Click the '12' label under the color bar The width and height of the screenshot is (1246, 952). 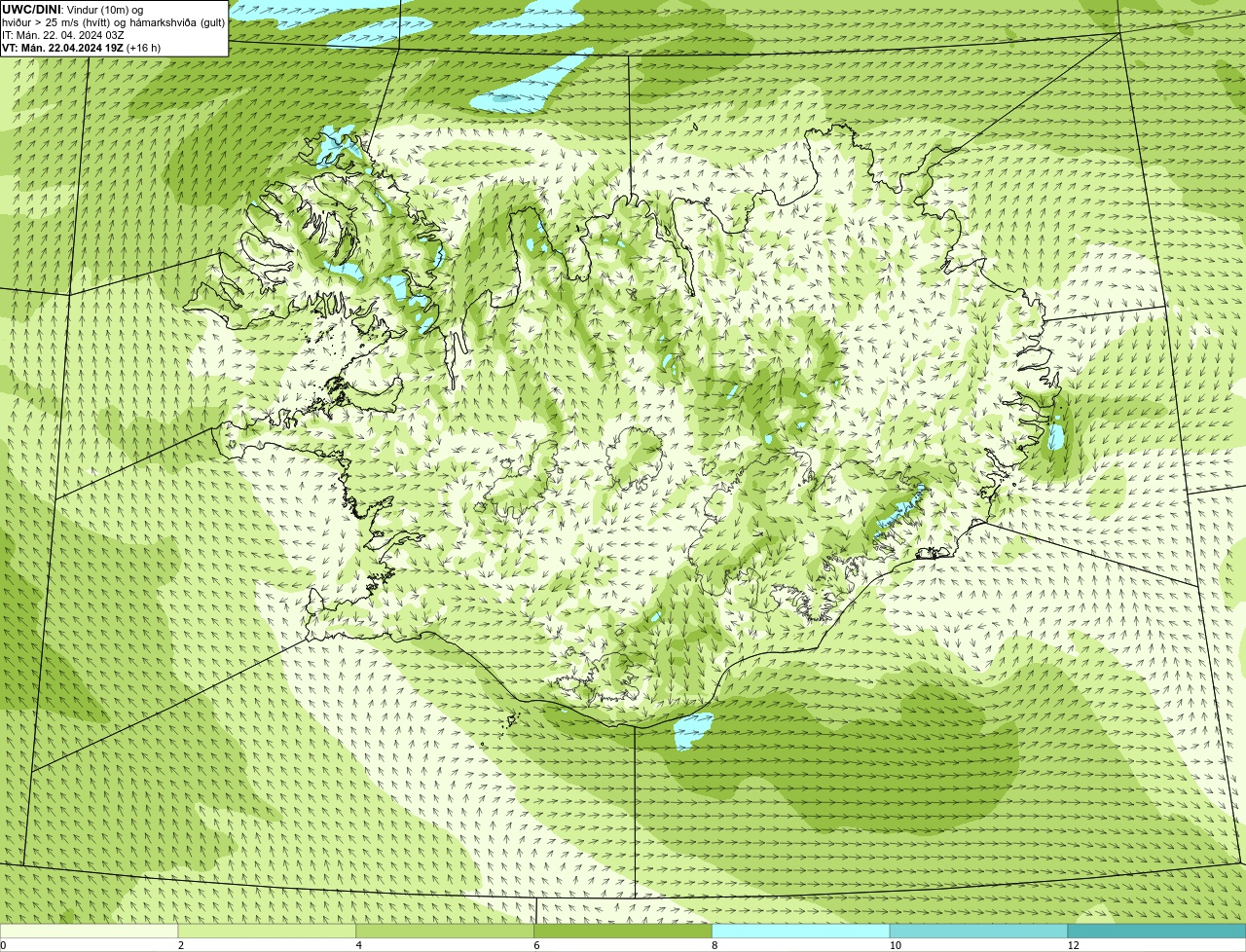click(1073, 945)
